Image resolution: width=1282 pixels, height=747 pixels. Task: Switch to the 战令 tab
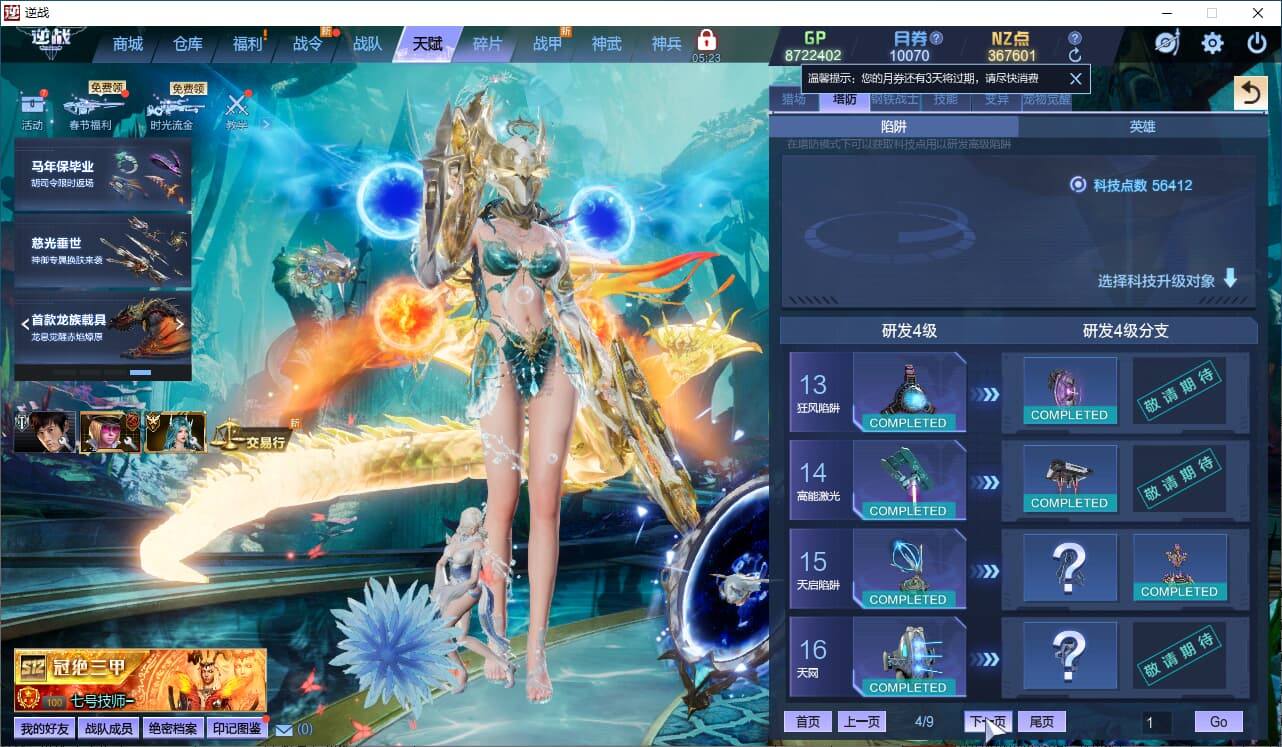(308, 44)
